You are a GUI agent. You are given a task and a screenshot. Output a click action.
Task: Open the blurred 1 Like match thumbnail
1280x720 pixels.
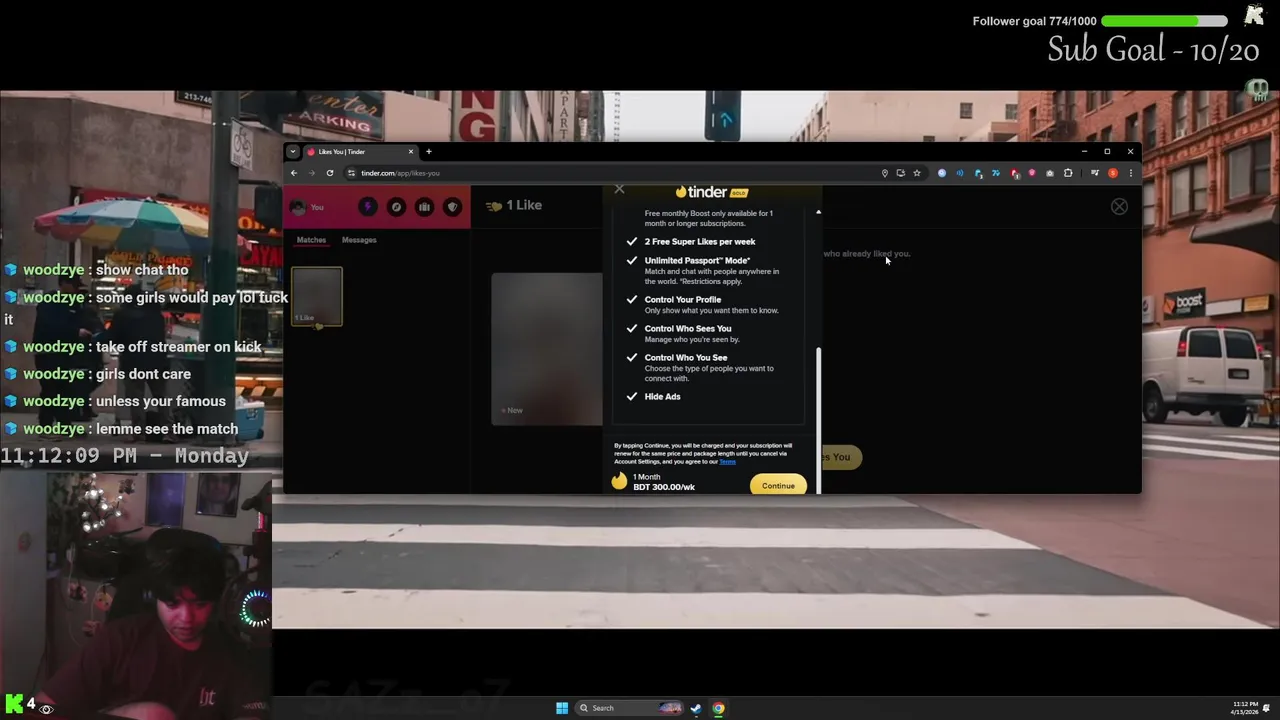coord(317,297)
